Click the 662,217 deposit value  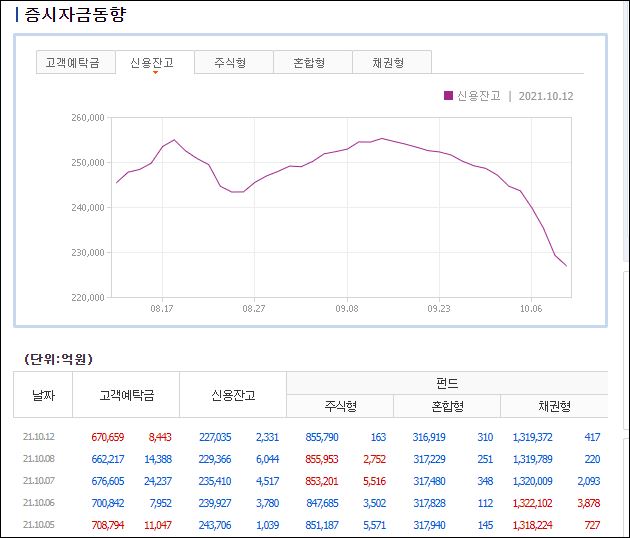108,459
